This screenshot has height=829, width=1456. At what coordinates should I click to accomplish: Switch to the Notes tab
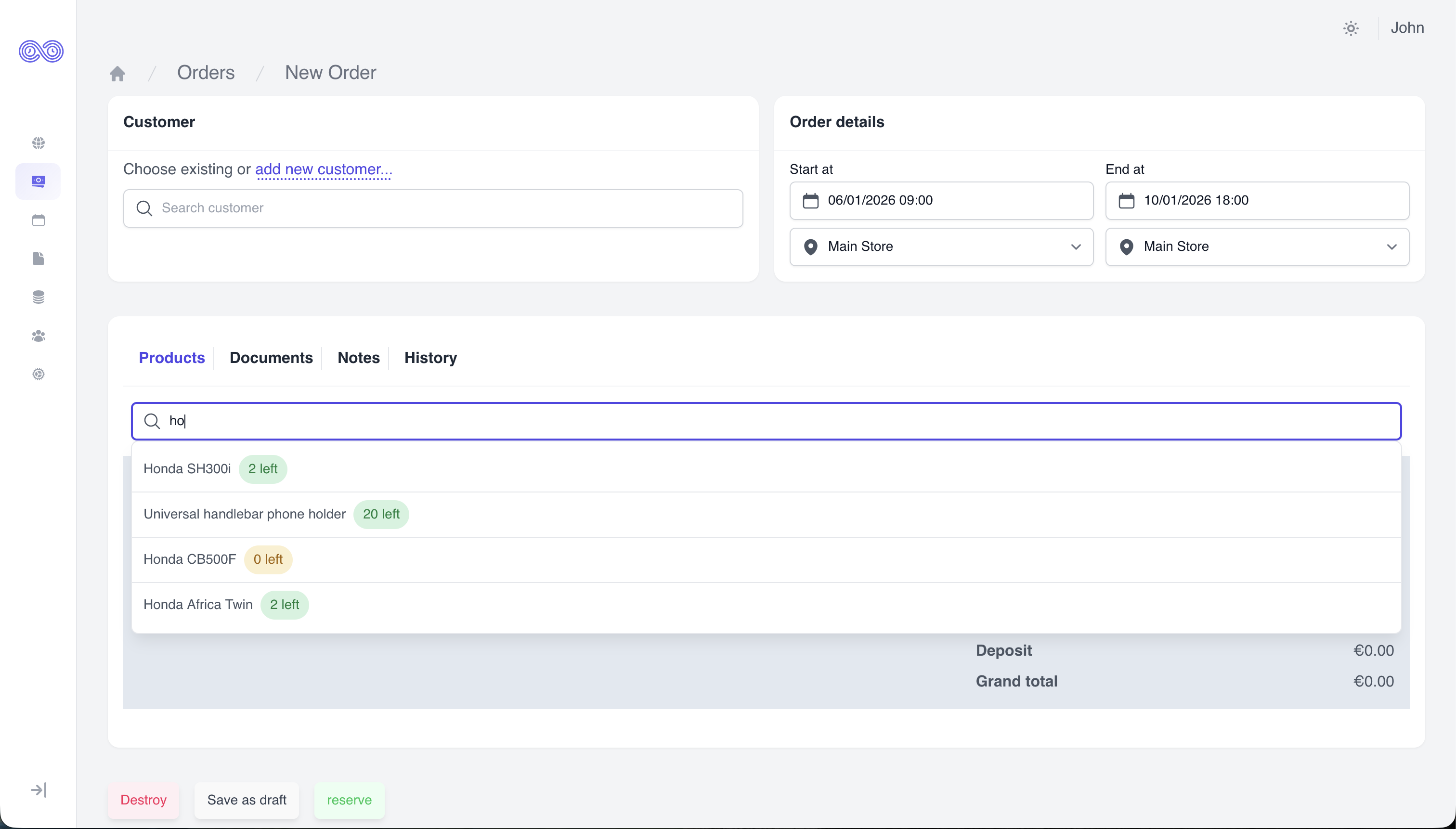click(358, 358)
